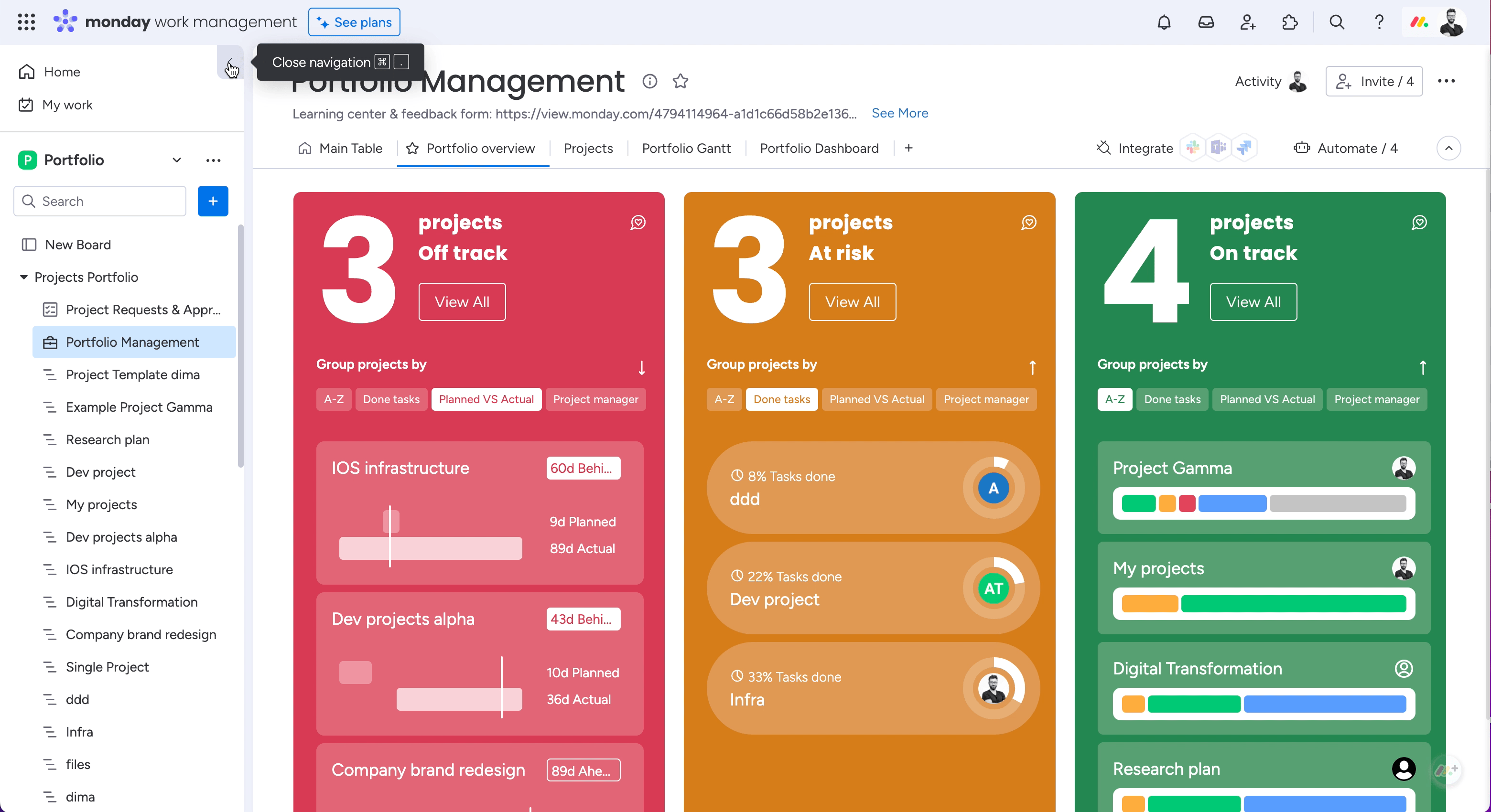Image resolution: width=1491 pixels, height=812 pixels.
Task: Open the apps marketplace puzzle icon
Action: click(x=1290, y=22)
